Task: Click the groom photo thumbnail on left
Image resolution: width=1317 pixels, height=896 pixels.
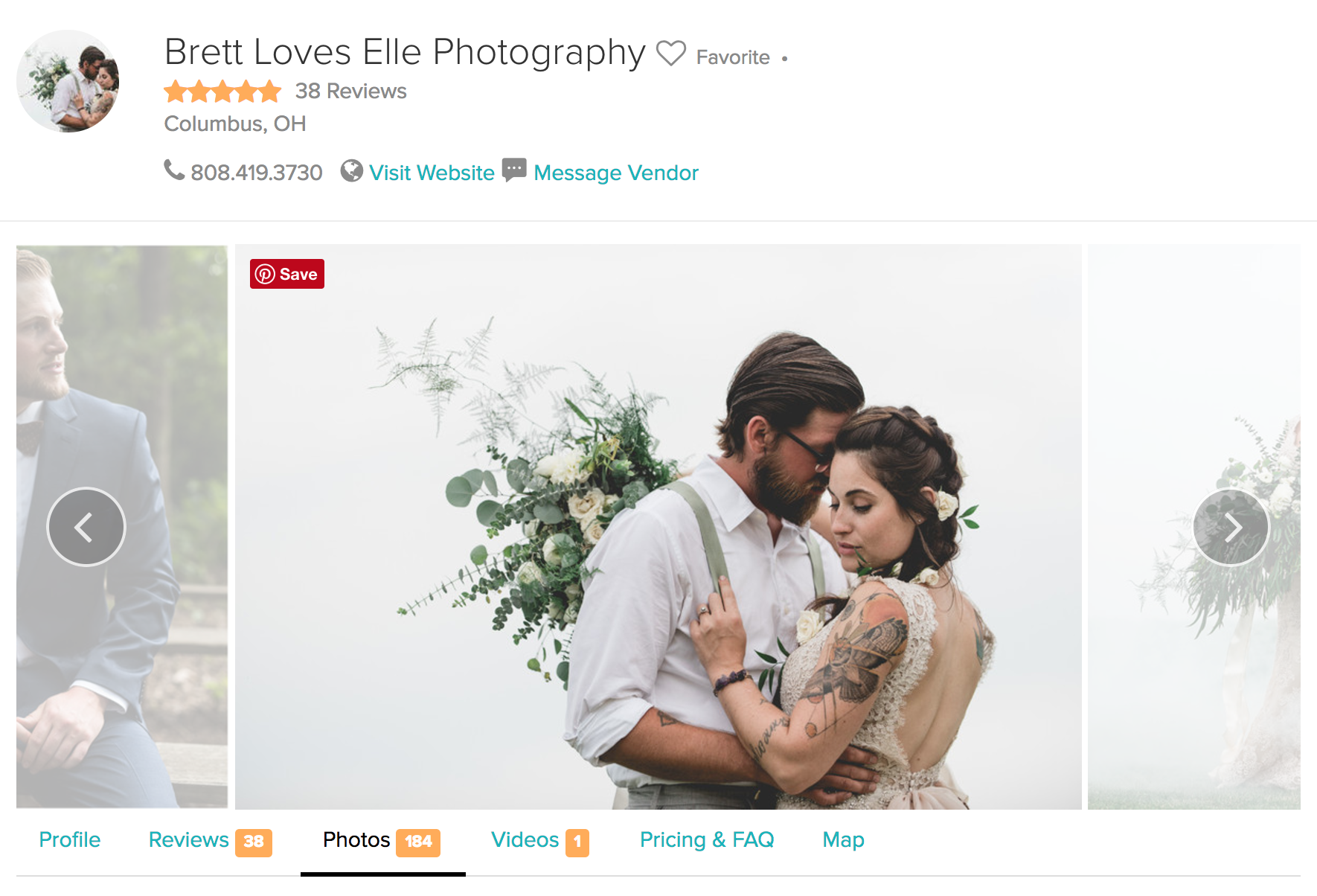Action: coord(122,527)
